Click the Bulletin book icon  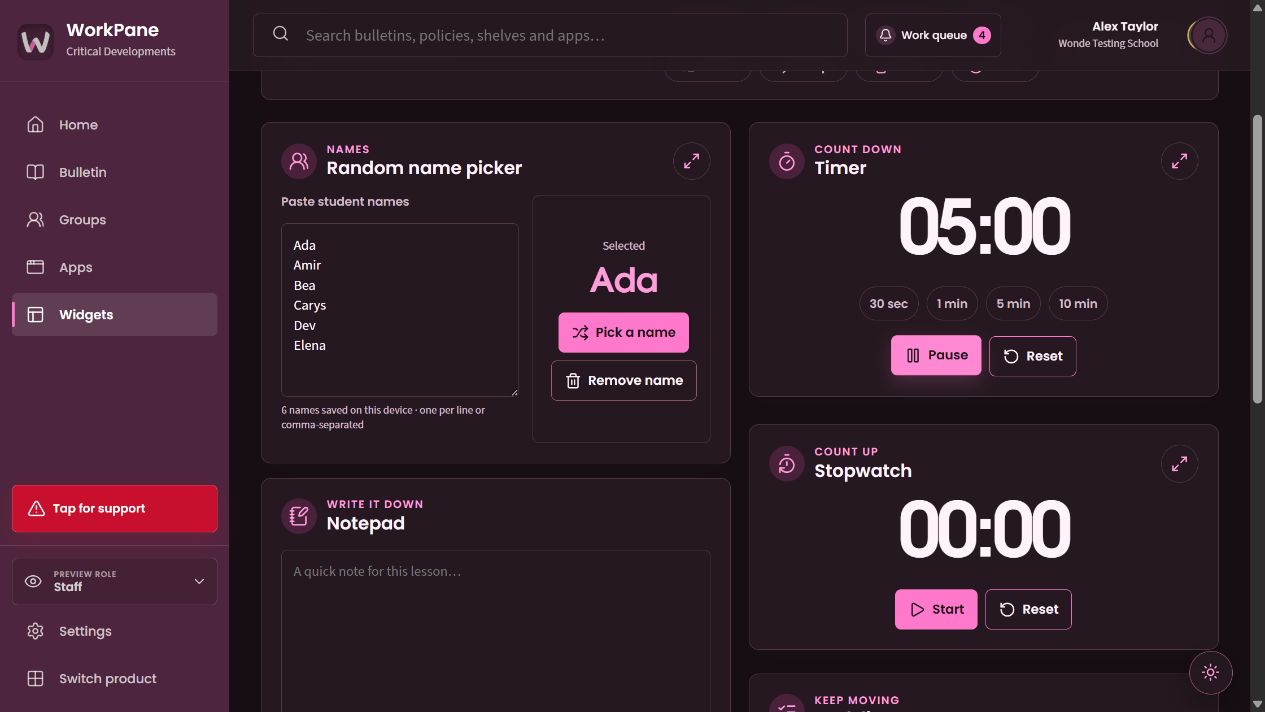click(35, 172)
